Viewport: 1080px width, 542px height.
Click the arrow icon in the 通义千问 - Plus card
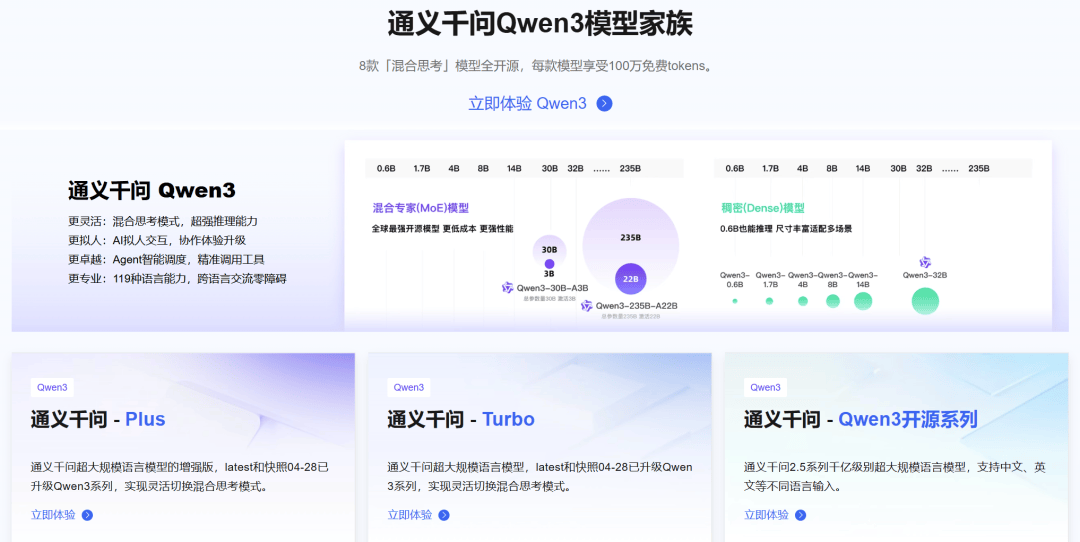point(87,515)
